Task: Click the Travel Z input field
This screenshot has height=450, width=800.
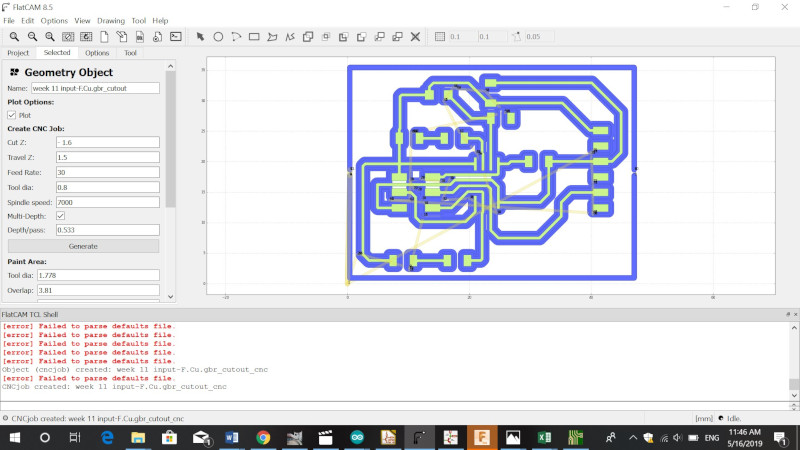Action: [x=108, y=157]
